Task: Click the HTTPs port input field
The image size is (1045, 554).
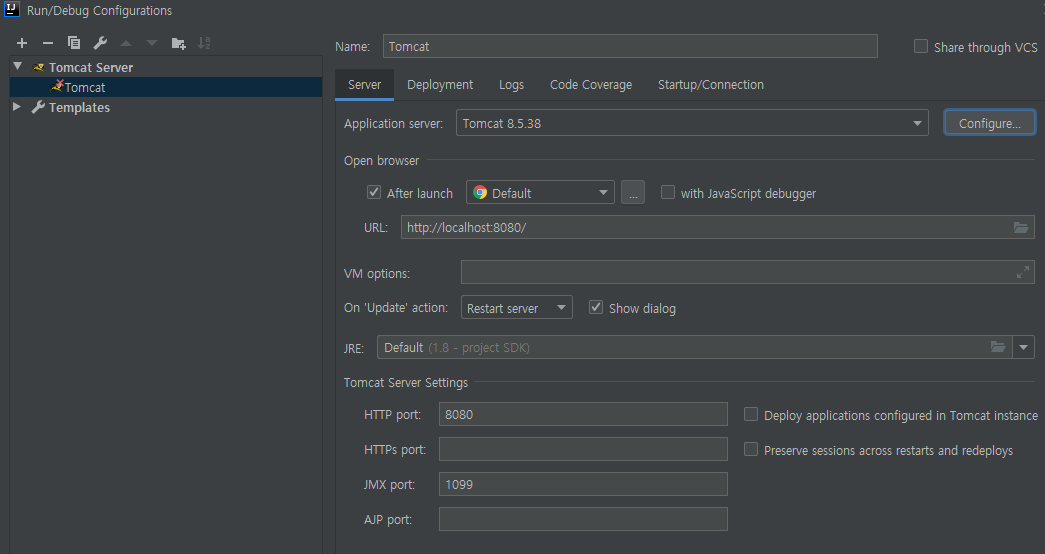Action: pos(583,449)
